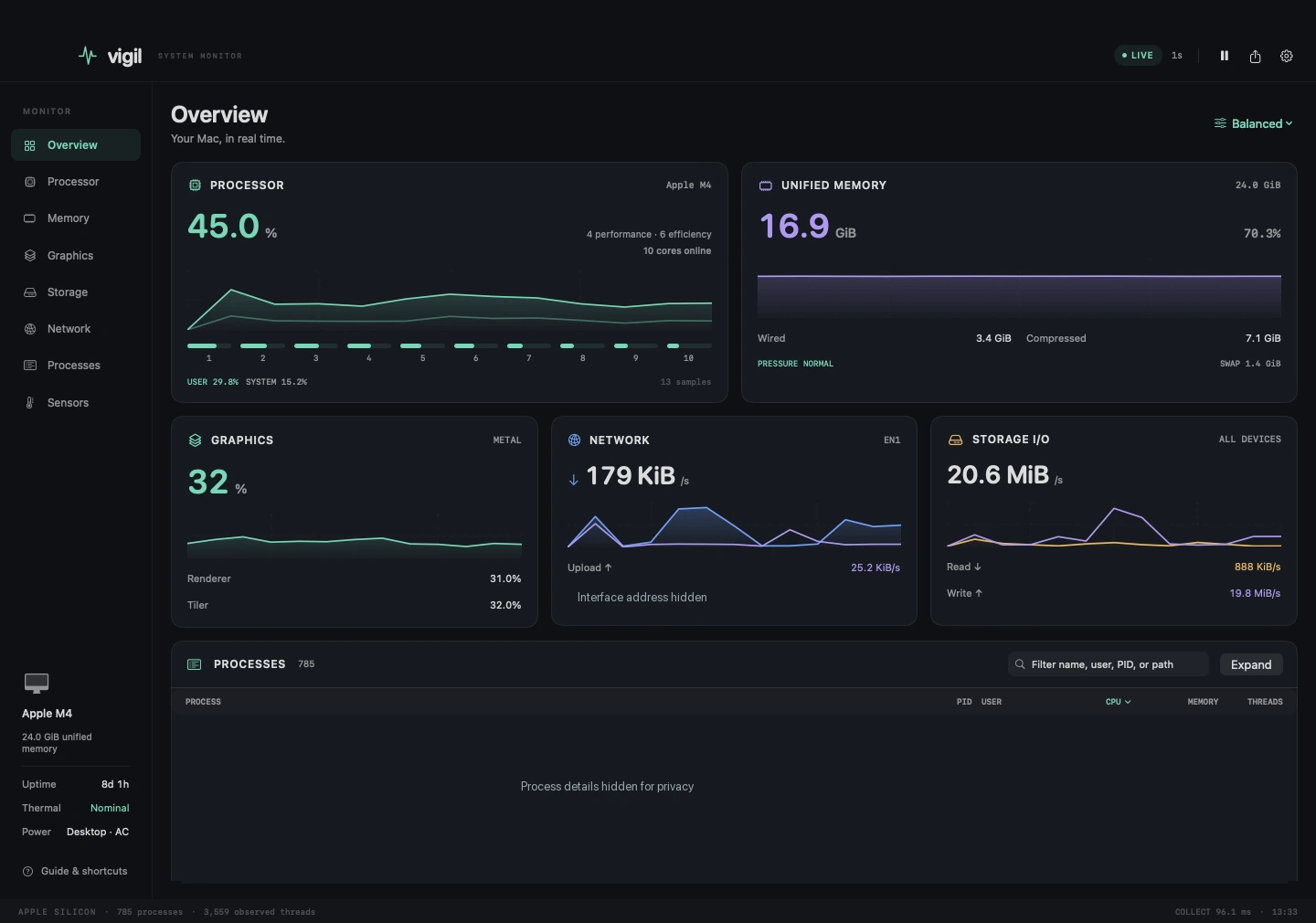
Task: Toggle the LIVE status indicator
Action: (1138, 56)
